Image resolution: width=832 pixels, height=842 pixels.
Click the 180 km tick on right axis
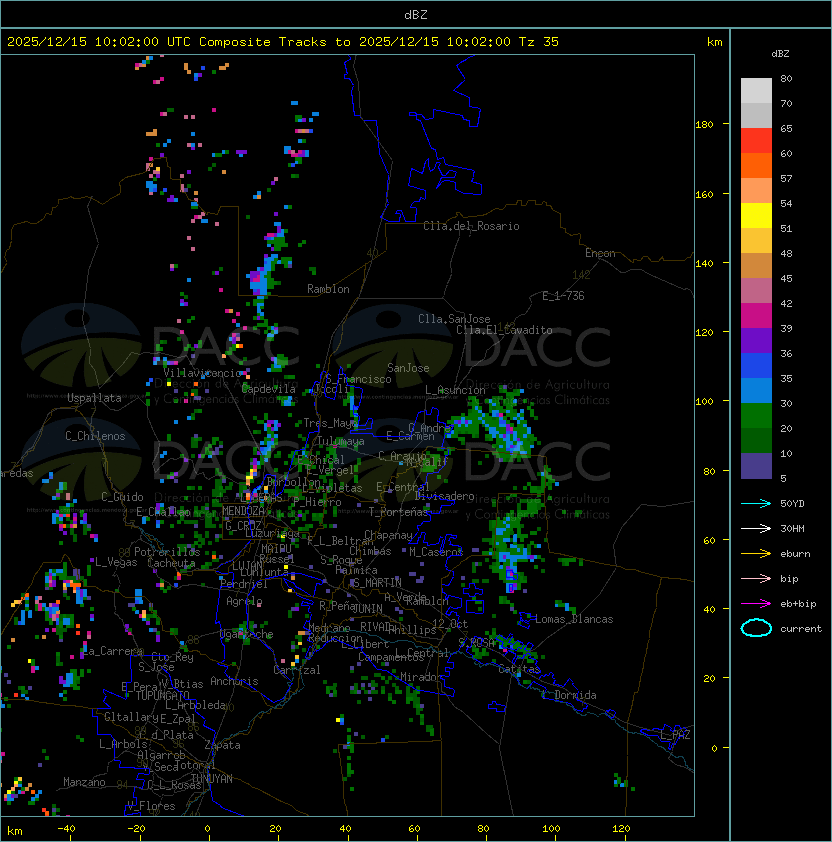(x=704, y=125)
